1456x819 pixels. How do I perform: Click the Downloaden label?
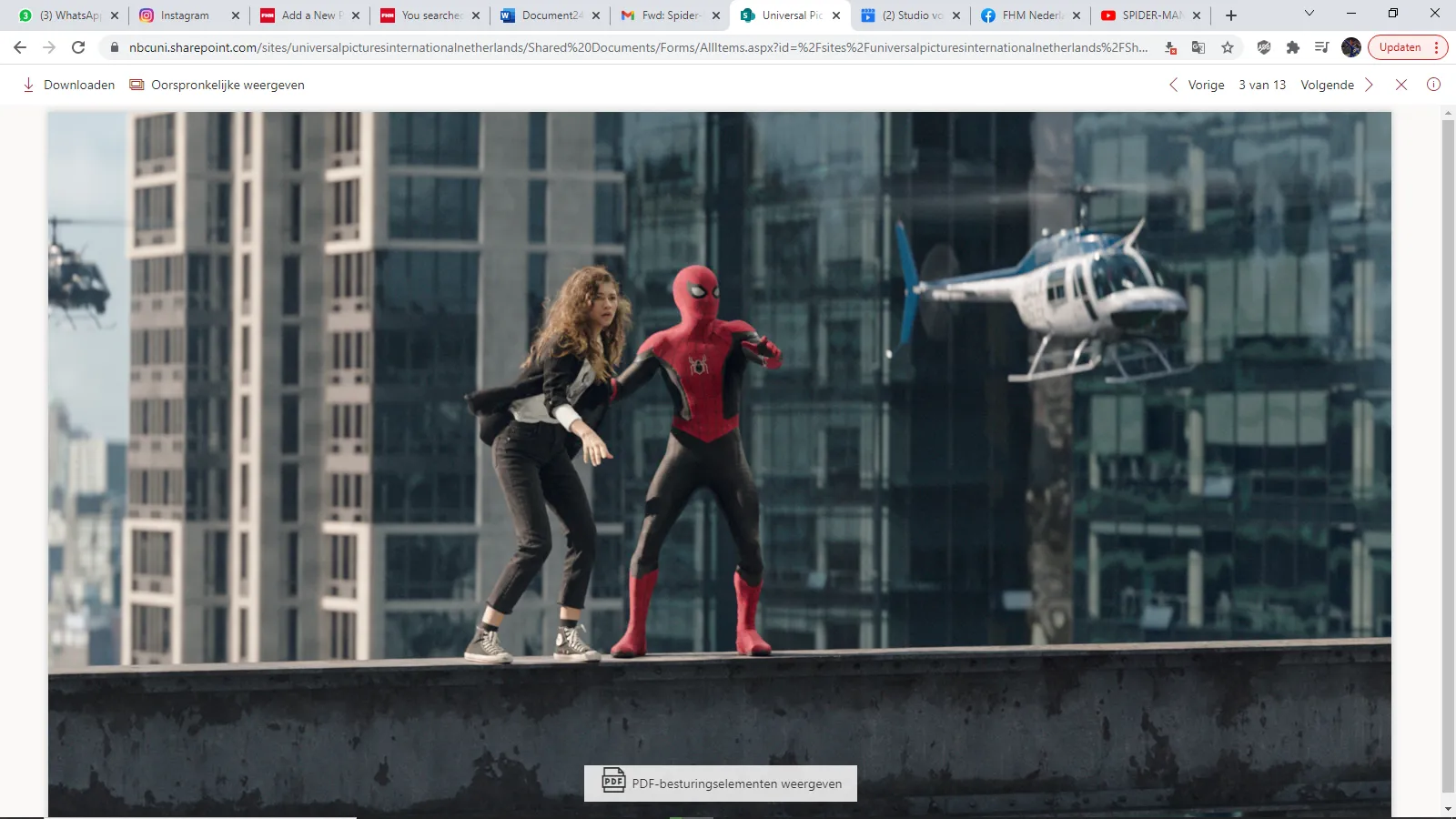(79, 85)
